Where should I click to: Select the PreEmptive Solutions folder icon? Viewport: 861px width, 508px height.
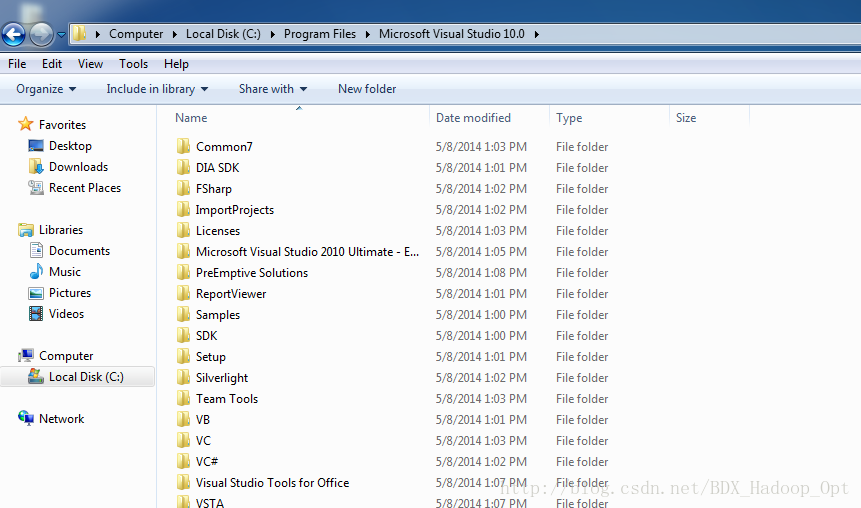[183, 272]
